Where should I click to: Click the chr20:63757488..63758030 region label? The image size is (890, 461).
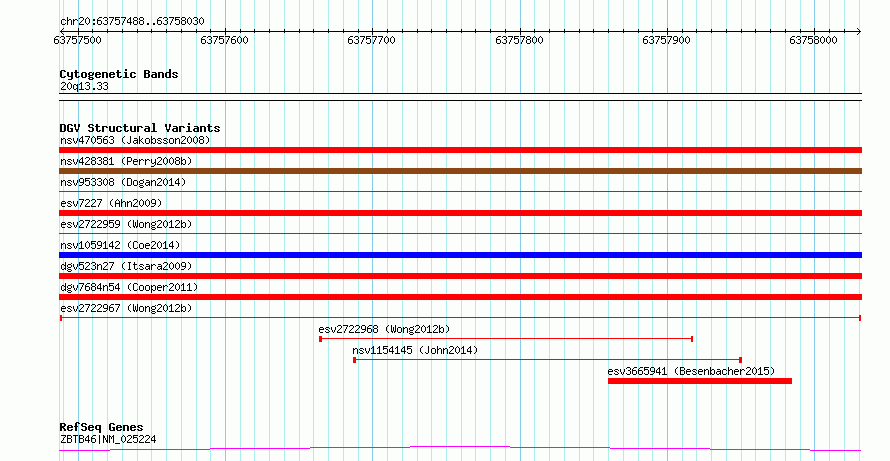coord(132,22)
